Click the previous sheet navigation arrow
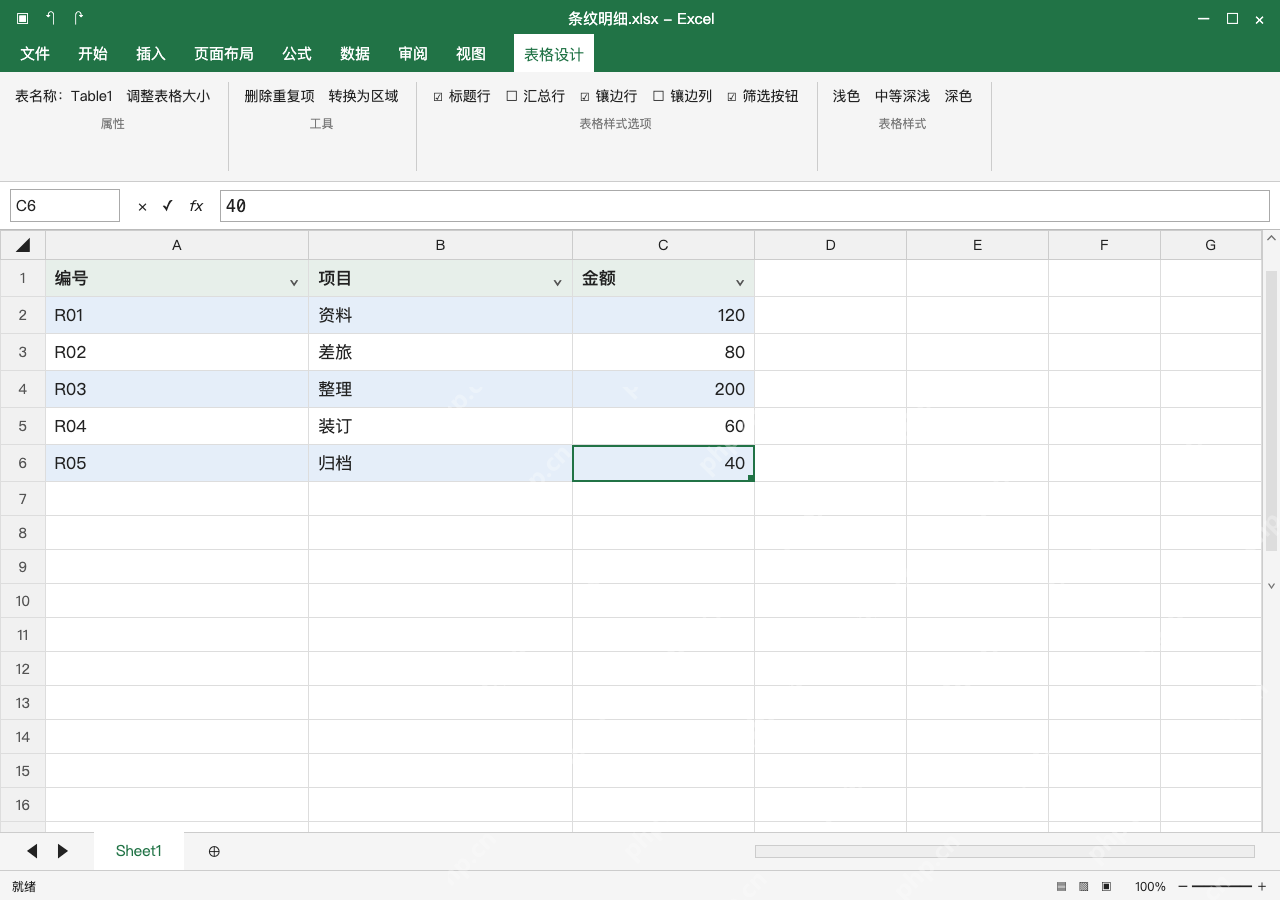The height and width of the screenshot is (900, 1280). coord(32,851)
